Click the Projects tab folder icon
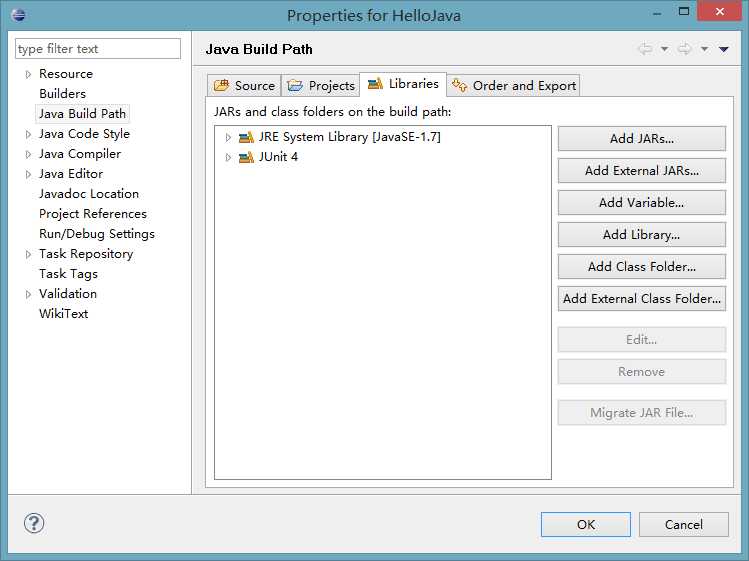The height and width of the screenshot is (561, 749). tap(295, 86)
